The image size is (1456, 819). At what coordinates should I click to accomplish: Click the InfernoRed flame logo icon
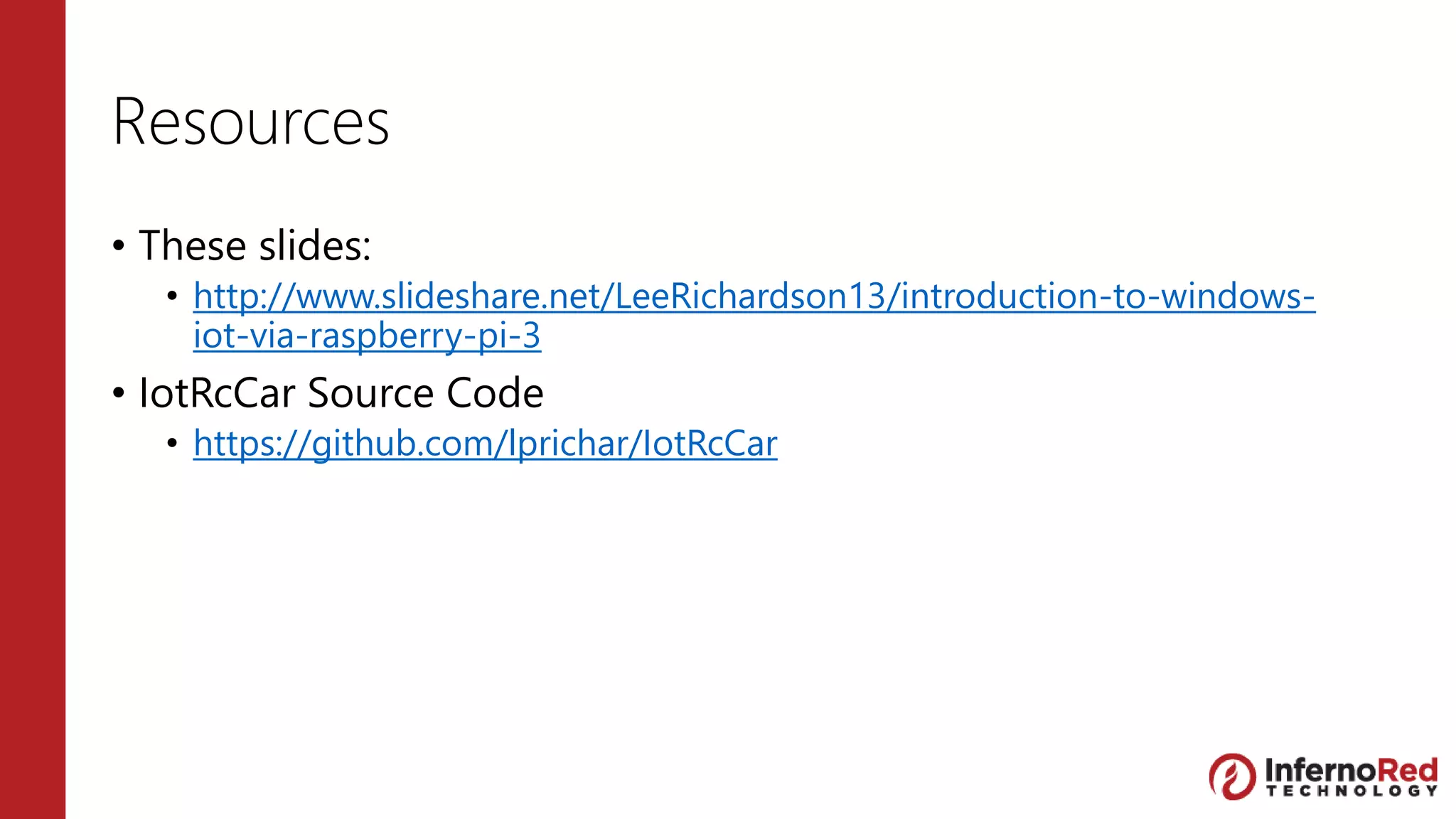(1232, 776)
